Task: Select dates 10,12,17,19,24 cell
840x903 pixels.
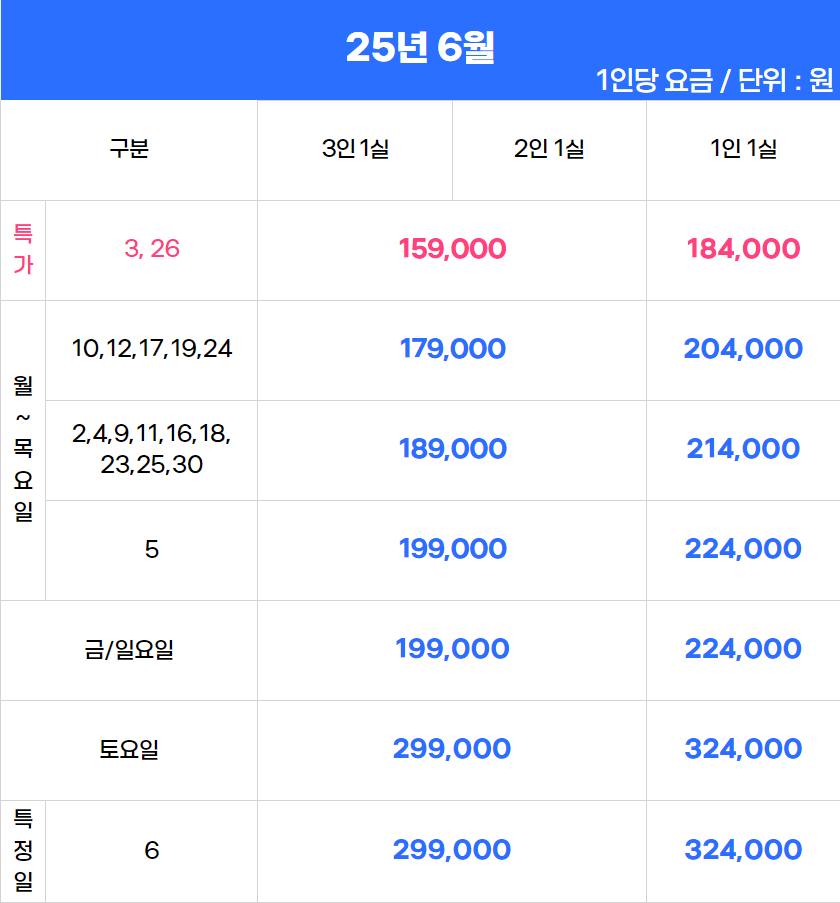Action: (151, 348)
